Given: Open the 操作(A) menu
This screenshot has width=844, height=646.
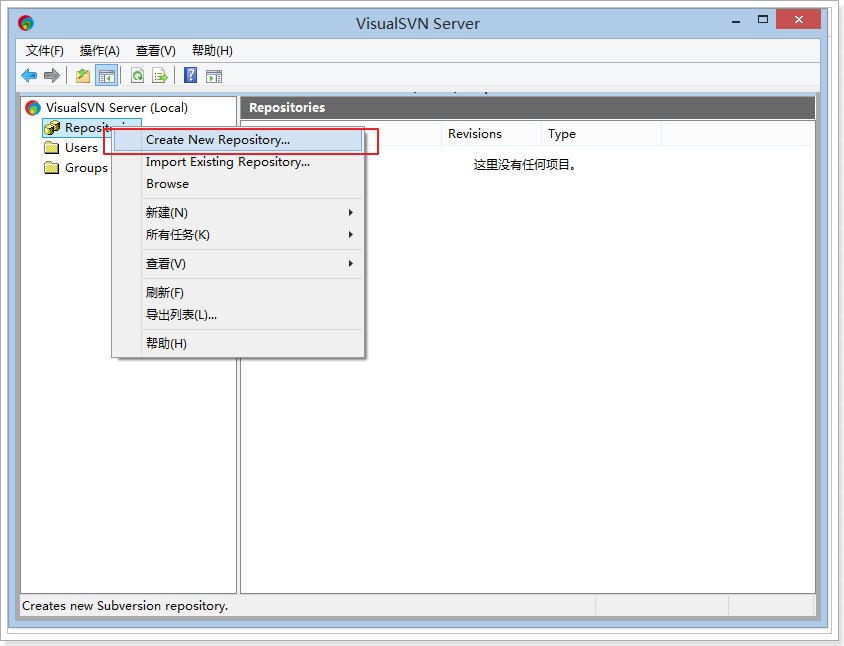Looking at the screenshot, I should tap(100, 51).
